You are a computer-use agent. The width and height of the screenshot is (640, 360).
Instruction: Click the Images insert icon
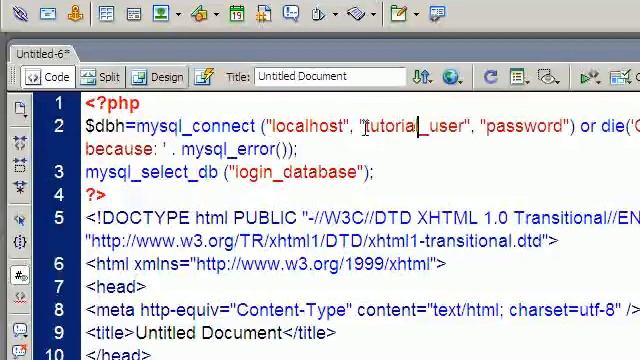point(161,13)
